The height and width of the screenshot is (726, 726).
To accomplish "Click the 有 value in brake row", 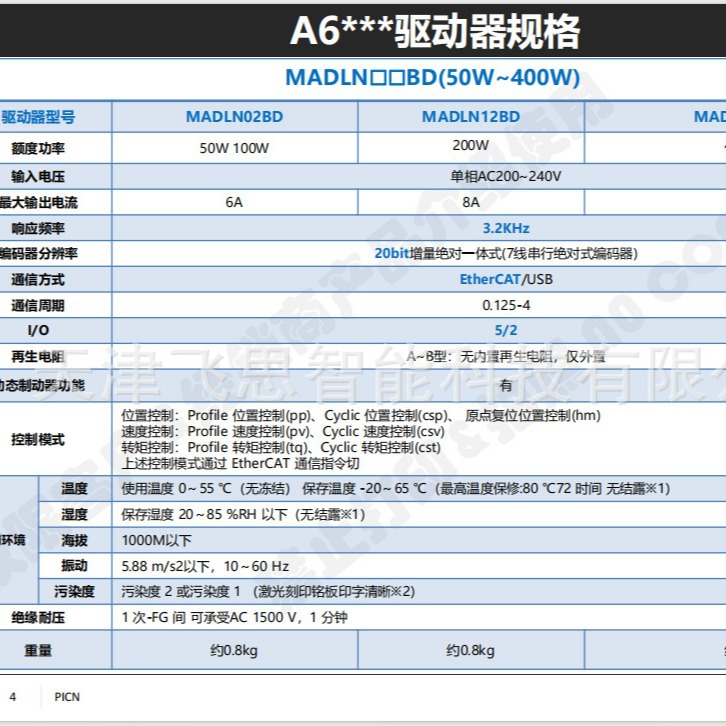I will [x=506, y=385].
